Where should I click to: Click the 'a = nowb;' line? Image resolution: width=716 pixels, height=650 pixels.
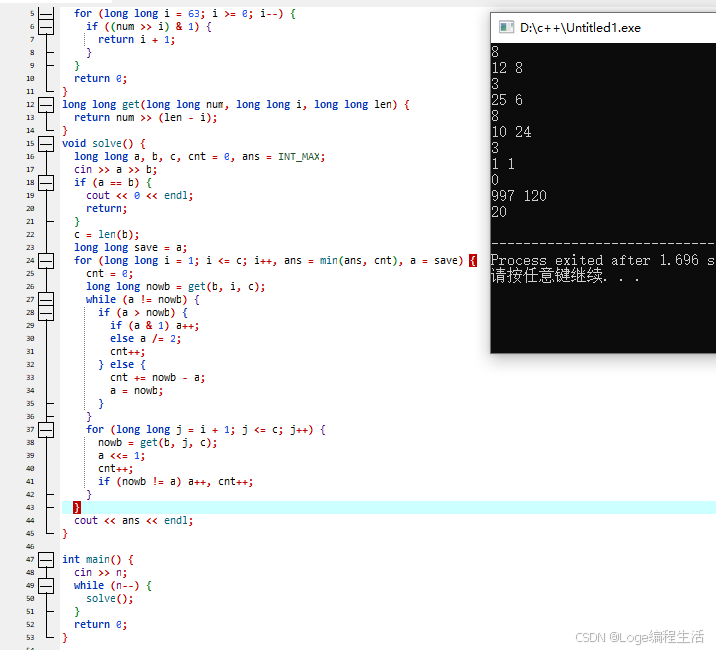[137, 391]
